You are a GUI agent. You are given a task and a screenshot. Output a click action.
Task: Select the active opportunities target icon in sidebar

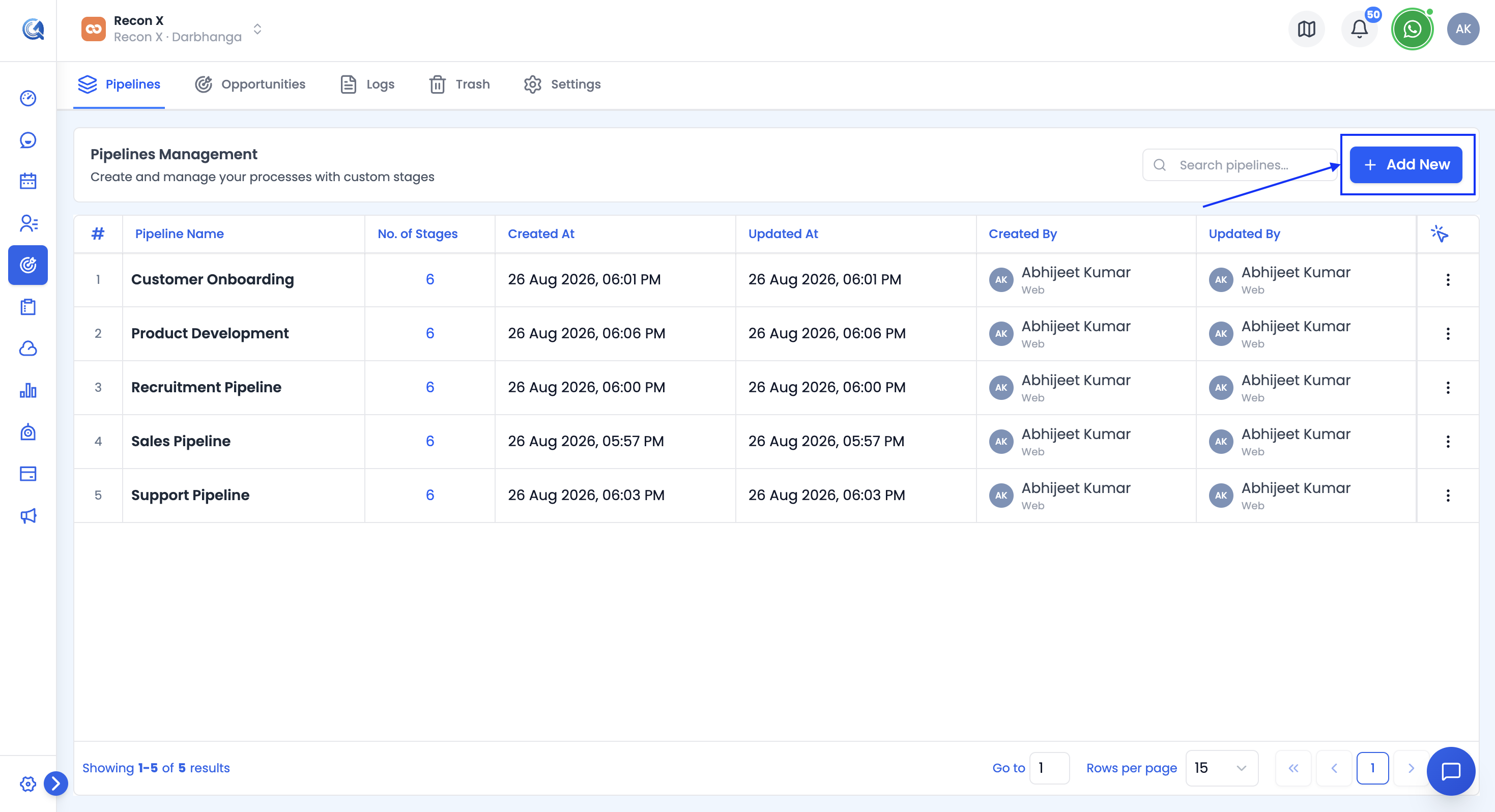[28, 265]
